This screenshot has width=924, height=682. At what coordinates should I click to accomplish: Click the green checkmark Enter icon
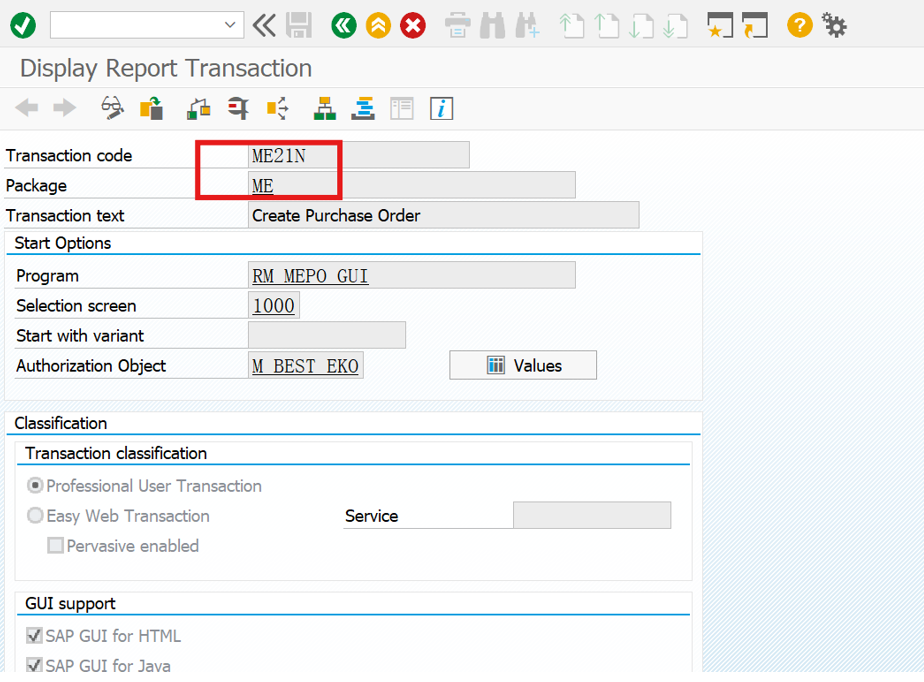[x=23, y=25]
